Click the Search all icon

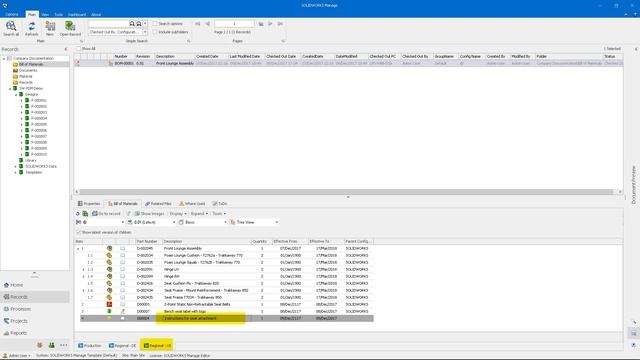11,26
